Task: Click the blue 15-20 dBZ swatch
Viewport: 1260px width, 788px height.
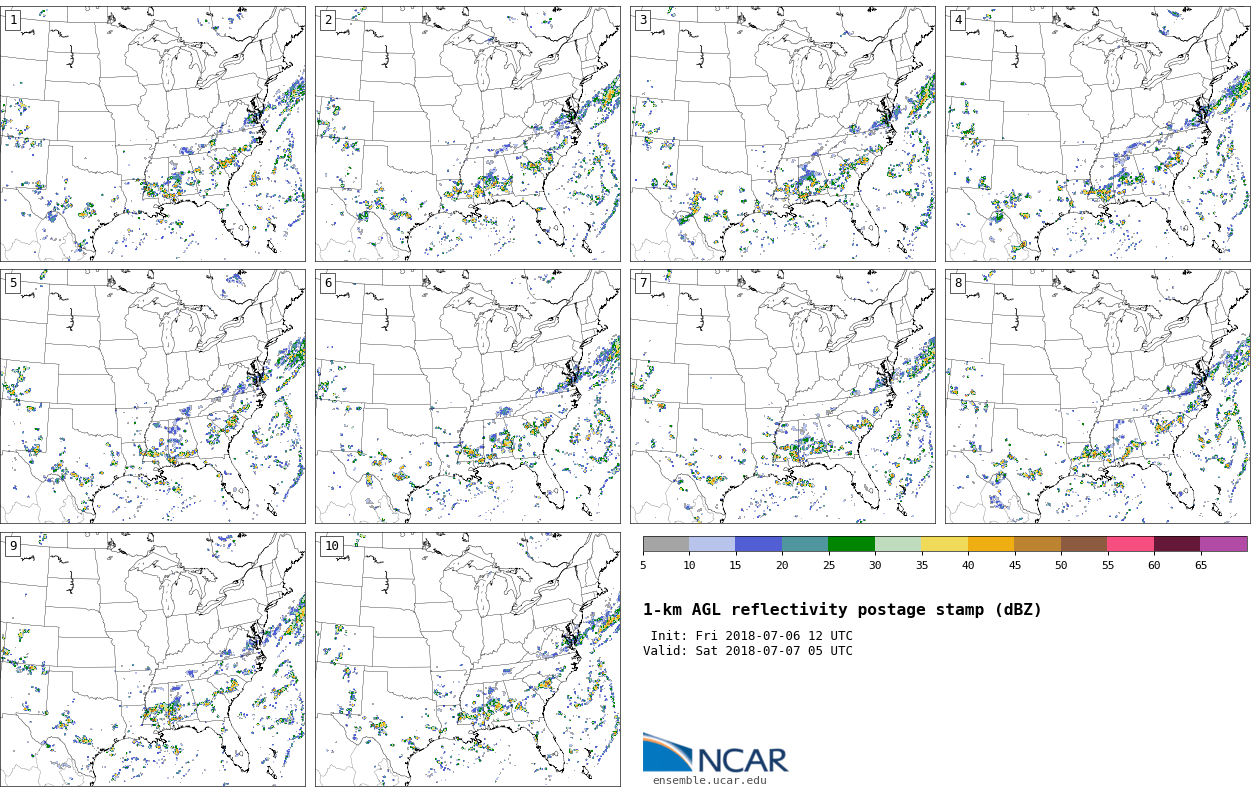Action: tap(758, 544)
